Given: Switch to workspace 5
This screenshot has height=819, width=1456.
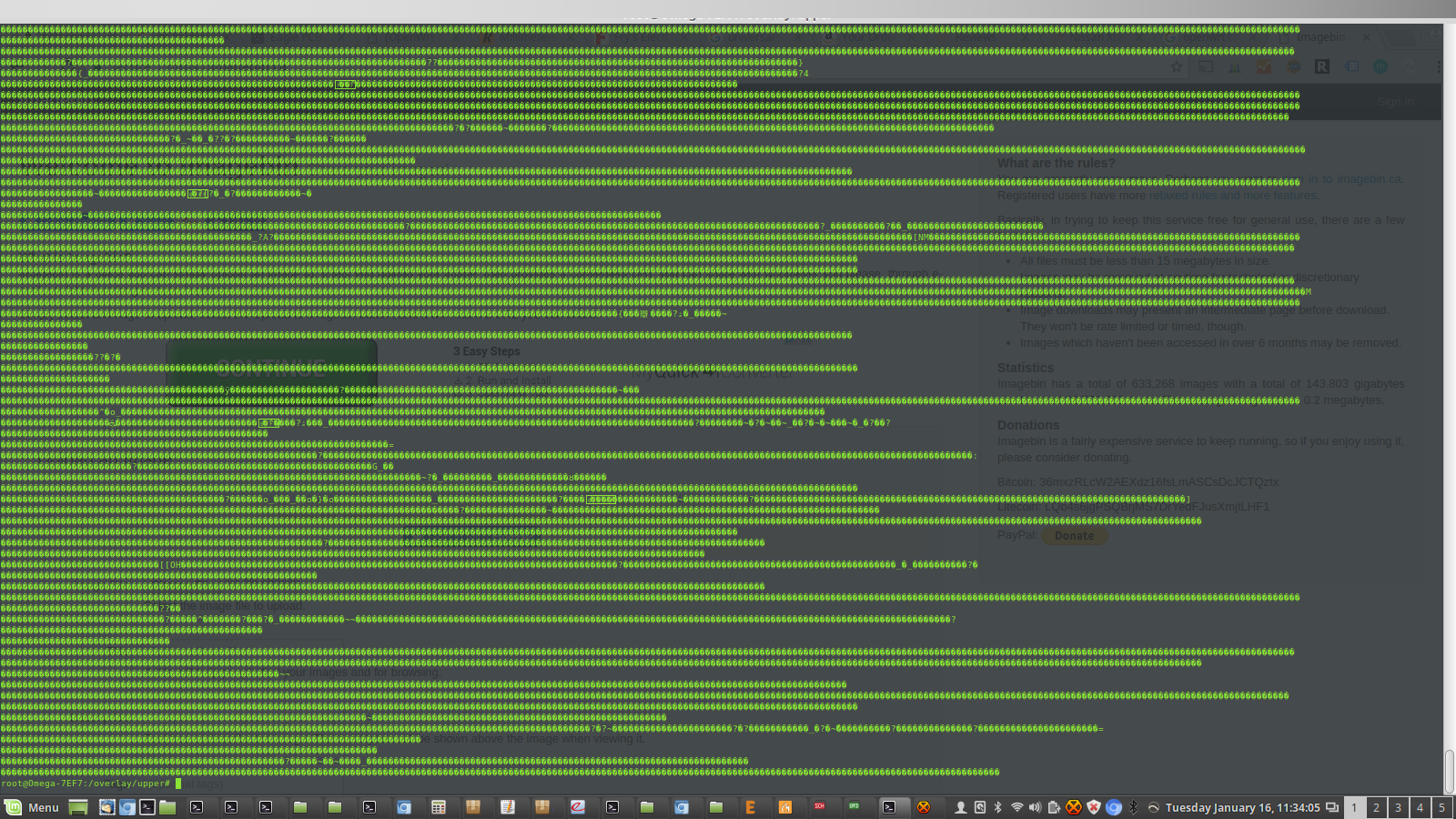Looking at the screenshot, I should [1441, 807].
